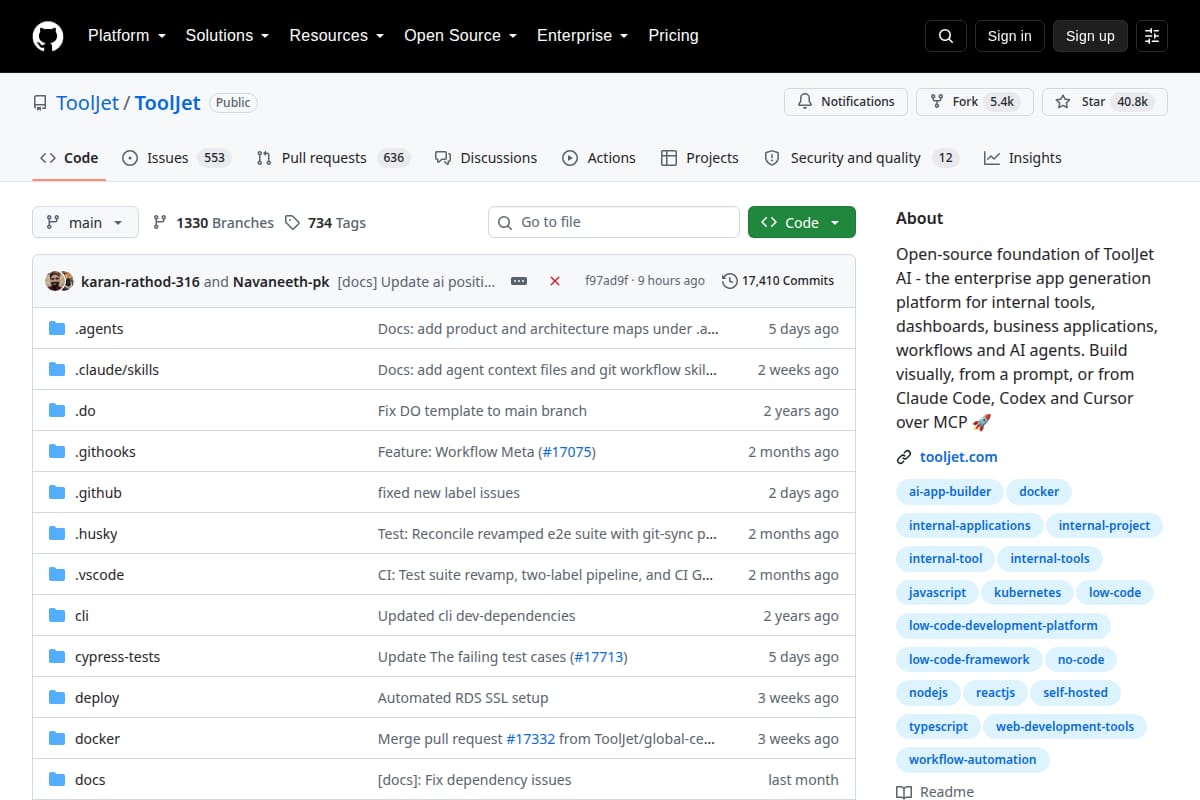
Task: Open the appearance settings sliders icon
Action: pyautogui.click(x=1152, y=36)
